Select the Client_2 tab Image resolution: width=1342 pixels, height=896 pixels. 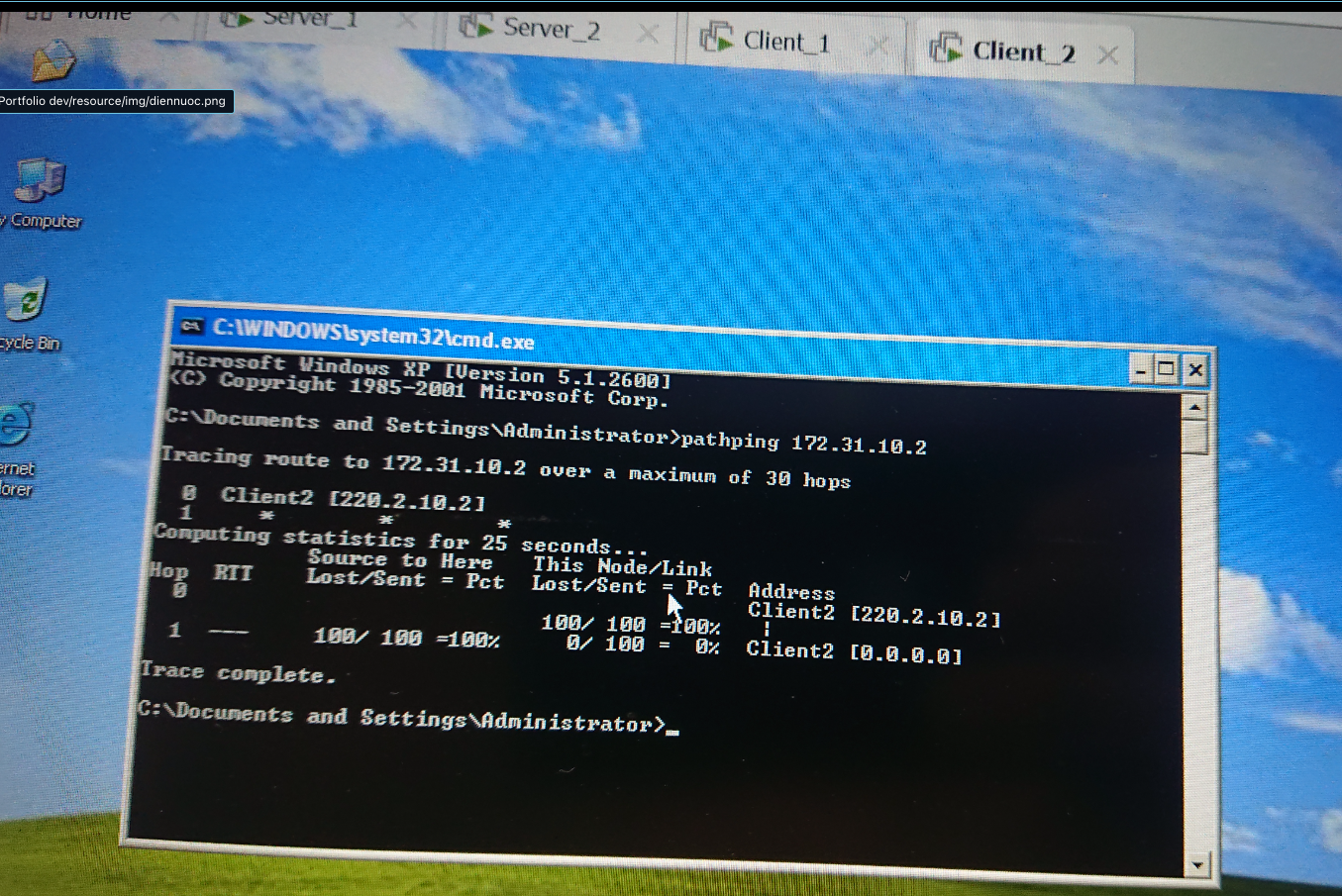click(x=1022, y=50)
